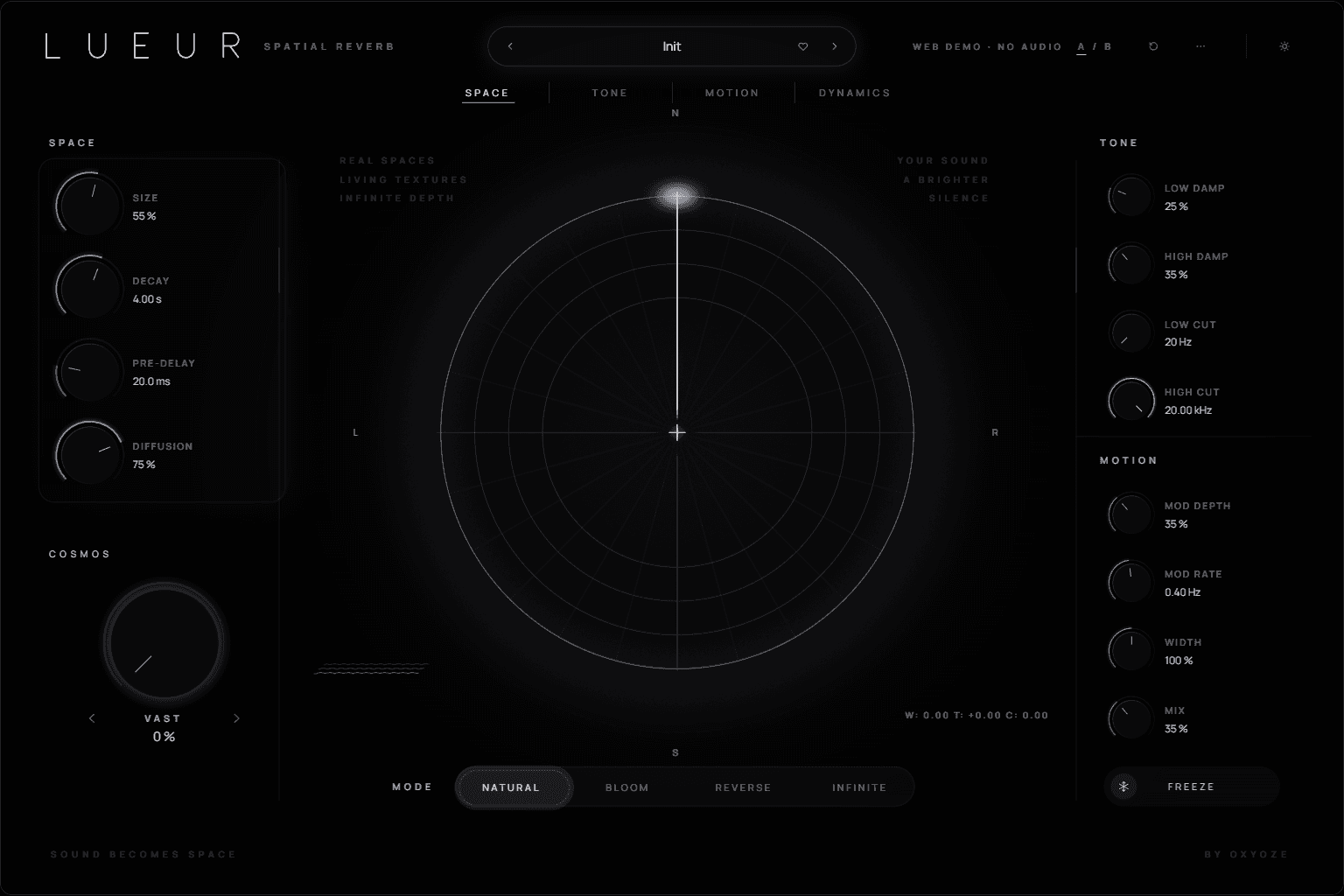This screenshot has width=1344, height=896.
Task: Click the Diffusion knob
Action: [x=88, y=453]
